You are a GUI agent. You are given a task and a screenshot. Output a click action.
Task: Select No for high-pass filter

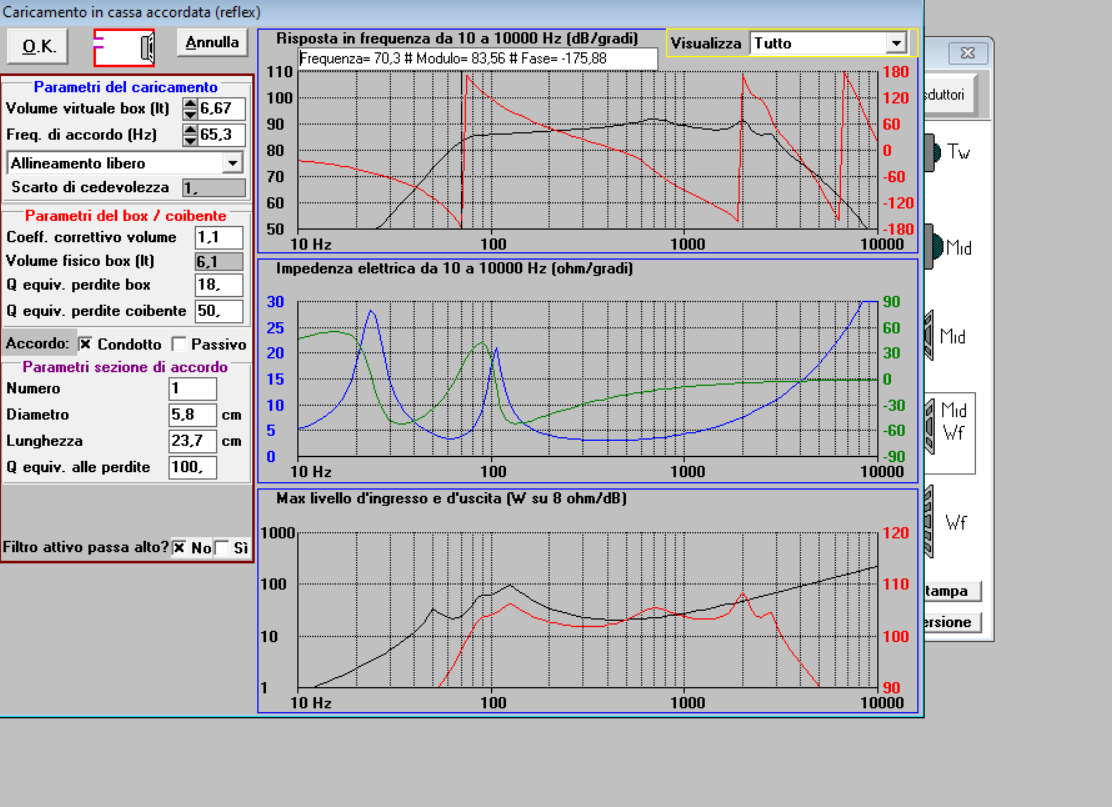click(x=179, y=547)
